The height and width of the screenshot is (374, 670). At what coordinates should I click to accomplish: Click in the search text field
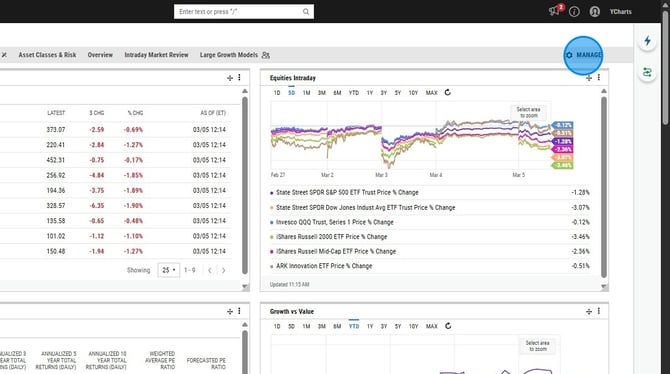239,12
